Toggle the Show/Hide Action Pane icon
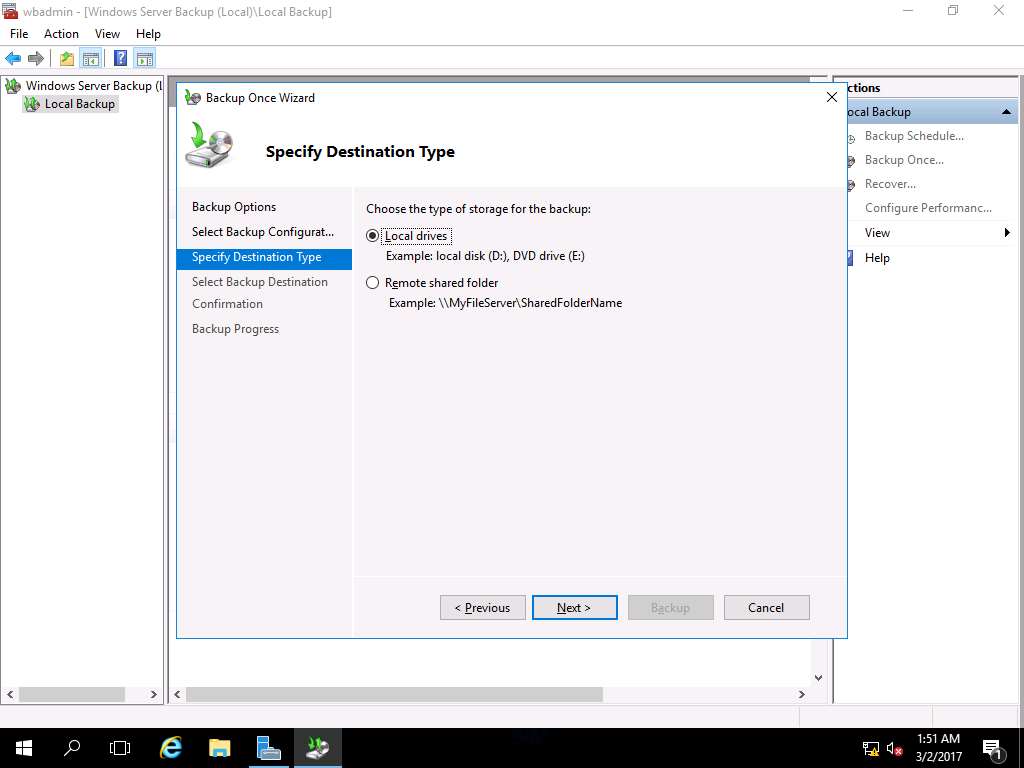Viewport: 1024px width, 768px height. [144, 59]
